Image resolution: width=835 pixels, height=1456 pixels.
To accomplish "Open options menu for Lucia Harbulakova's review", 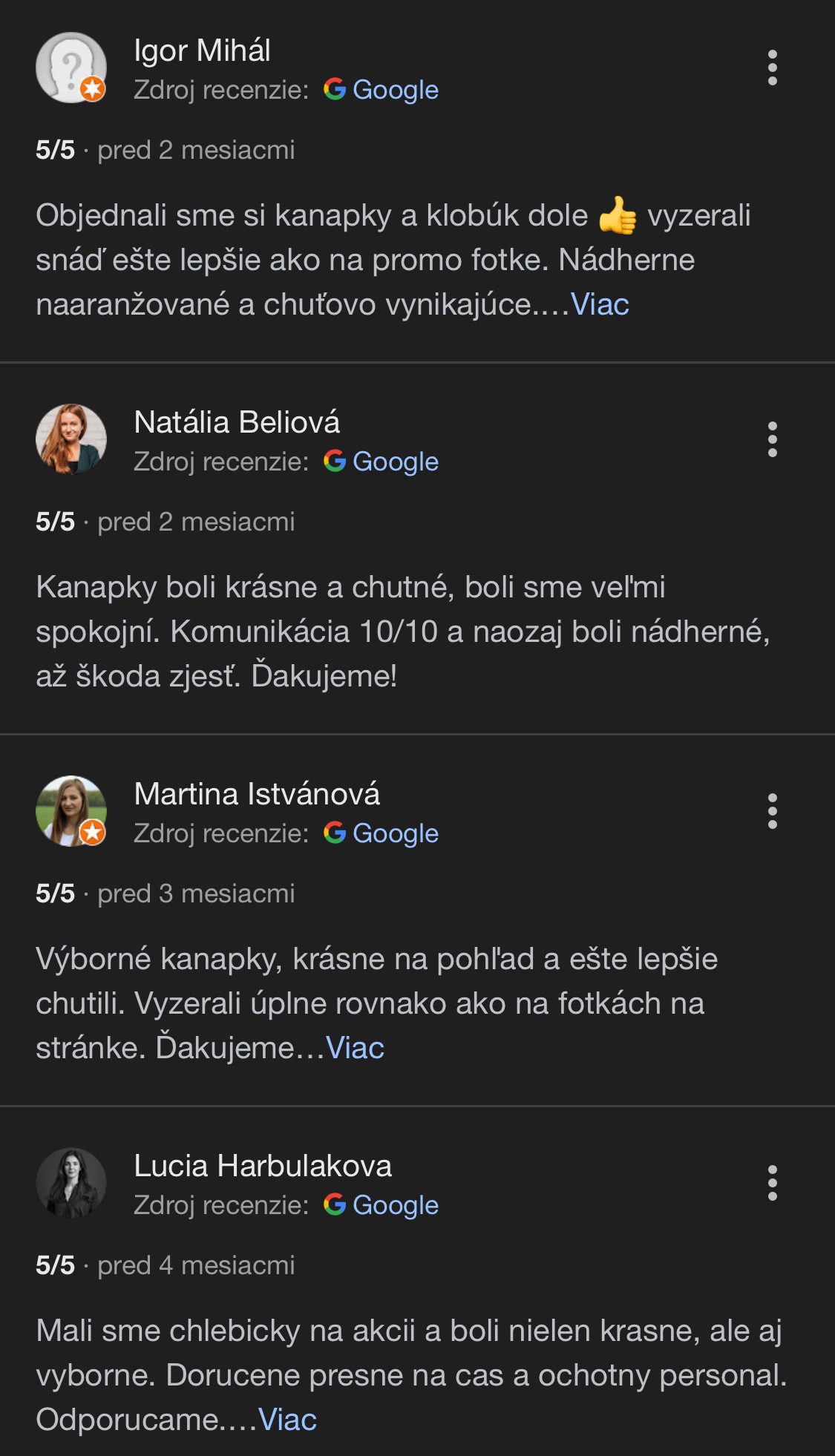I will [x=772, y=1184].
